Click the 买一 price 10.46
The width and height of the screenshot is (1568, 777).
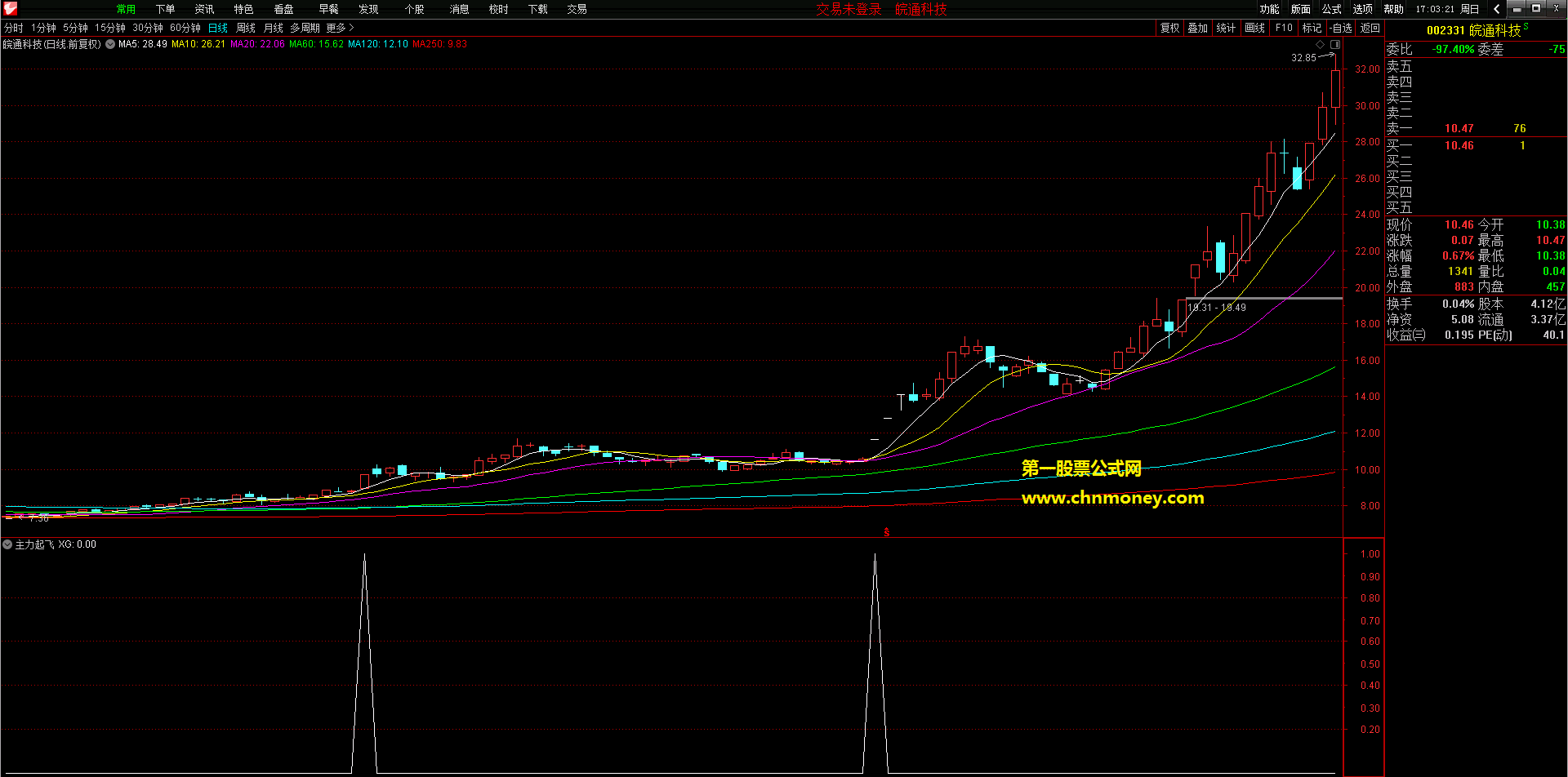pos(1459,145)
